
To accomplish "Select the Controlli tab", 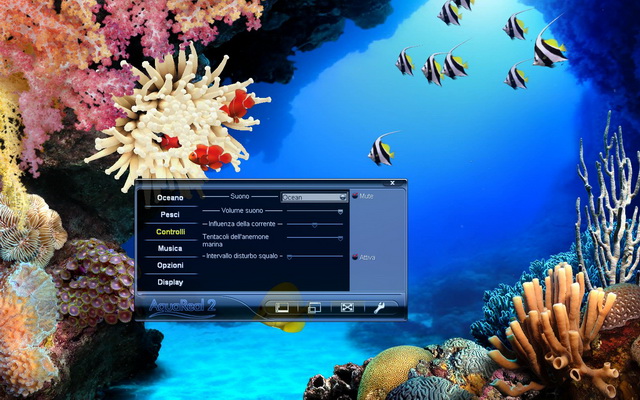I will coord(170,232).
